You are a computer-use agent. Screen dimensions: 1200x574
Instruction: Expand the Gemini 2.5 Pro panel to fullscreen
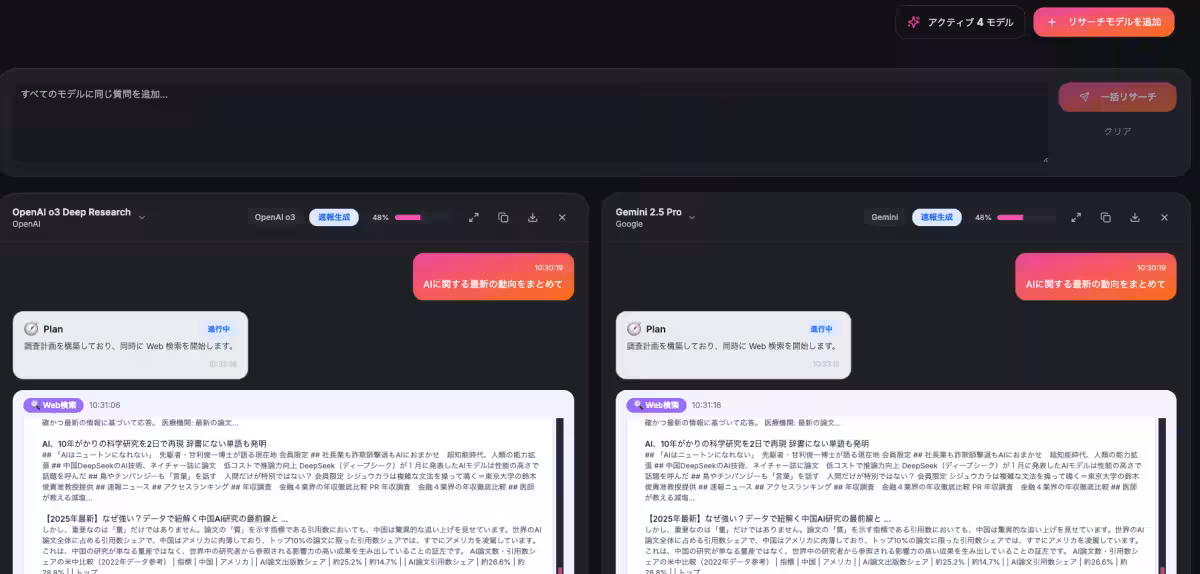point(1076,217)
